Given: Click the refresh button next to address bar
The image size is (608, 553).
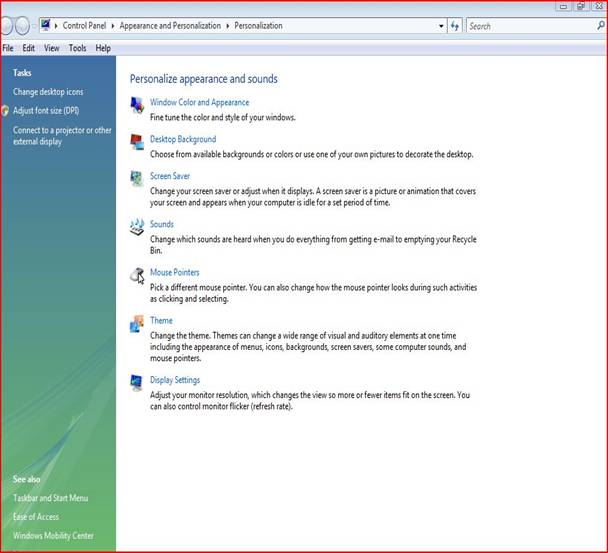Looking at the screenshot, I should (455, 26).
